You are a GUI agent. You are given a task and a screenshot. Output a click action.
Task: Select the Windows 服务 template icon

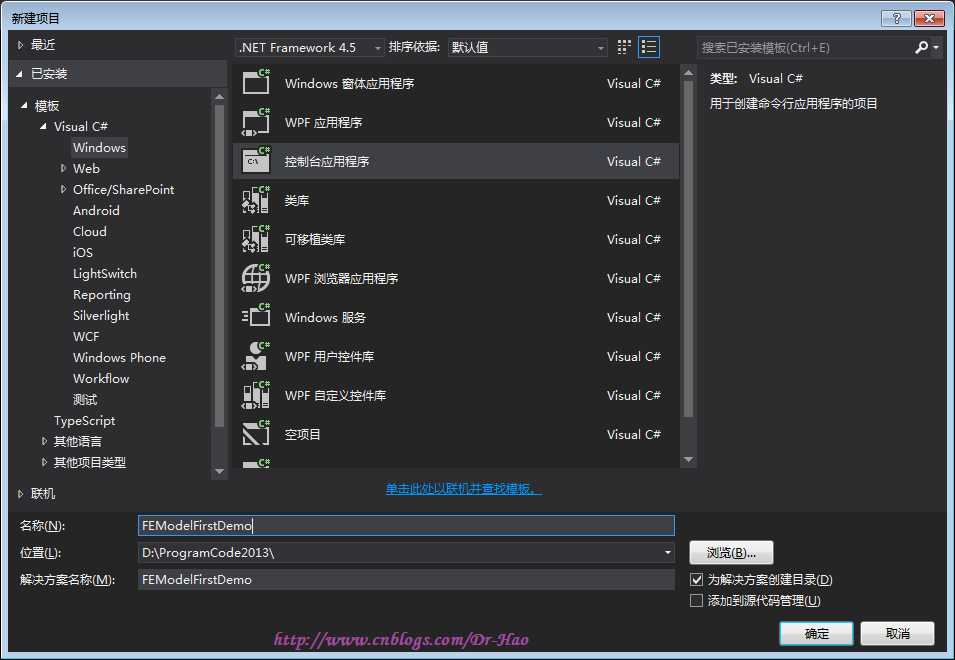[256, 317]
